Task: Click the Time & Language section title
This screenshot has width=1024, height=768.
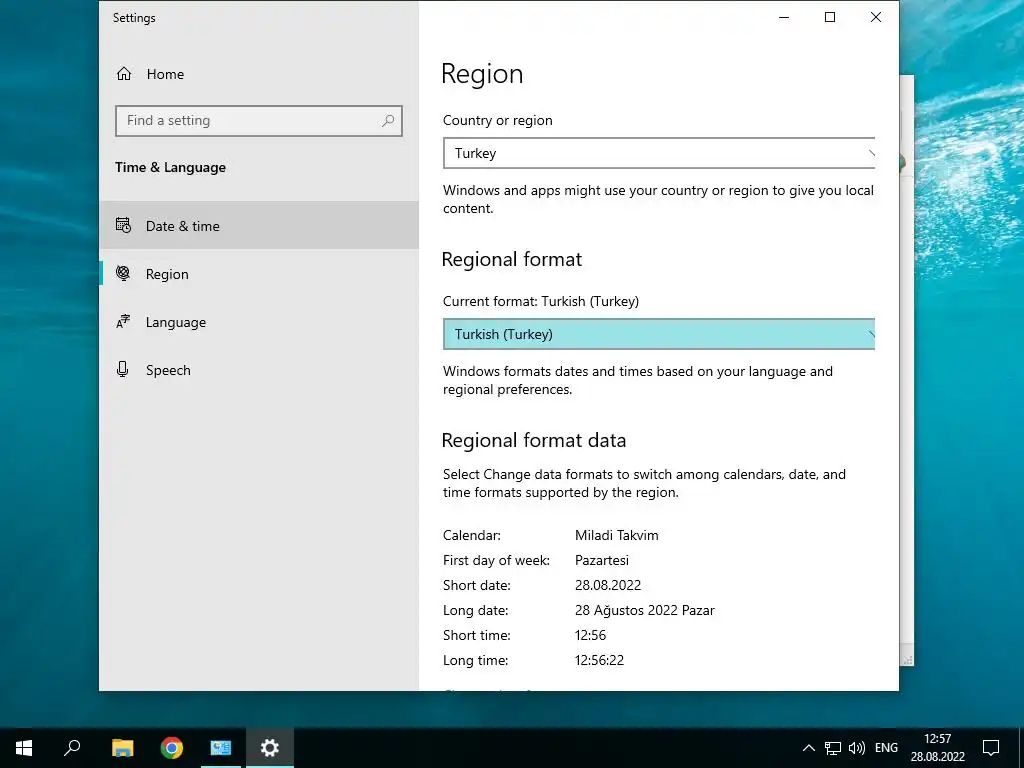Action: tap(170, 167)
